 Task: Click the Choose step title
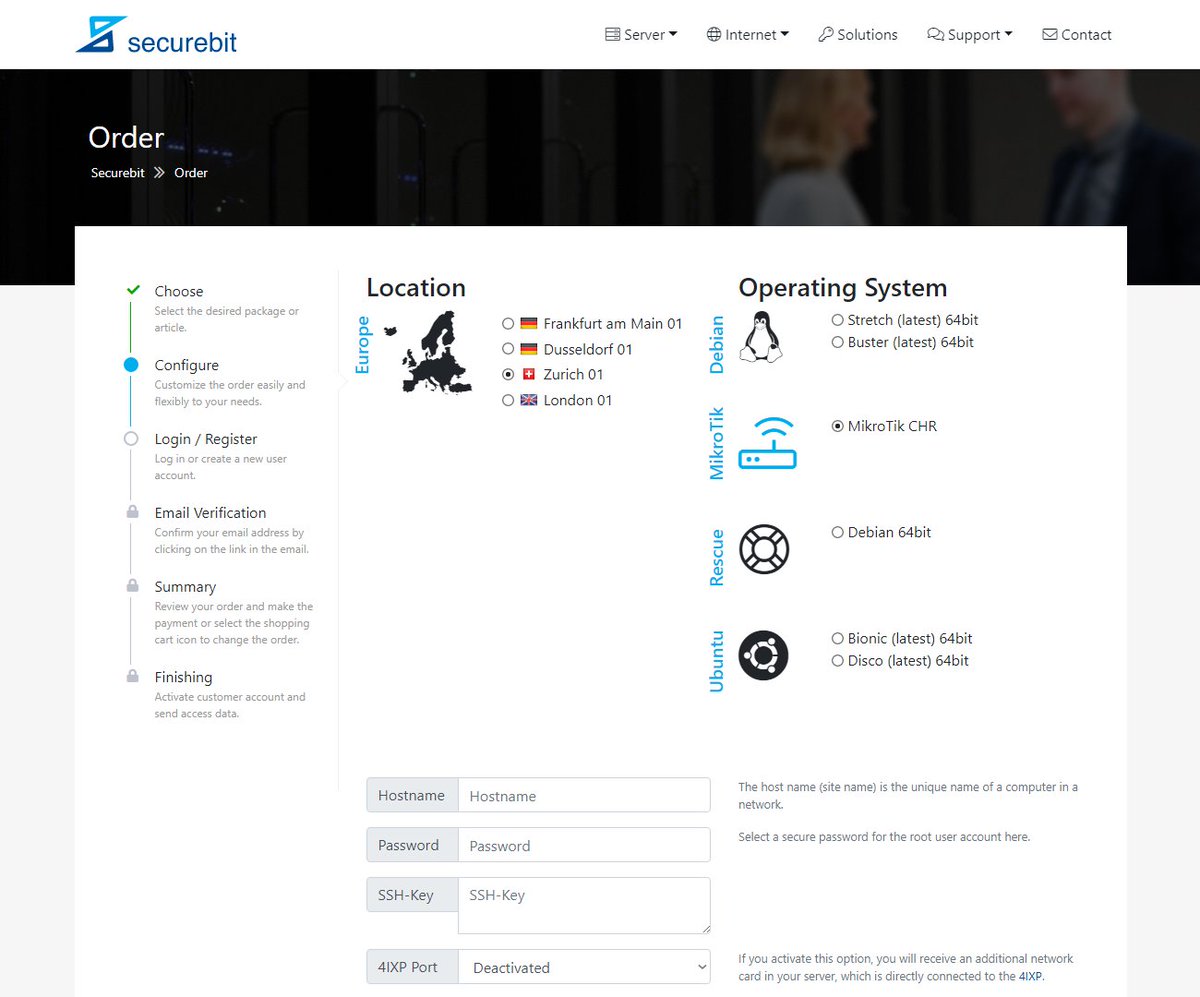179,291
